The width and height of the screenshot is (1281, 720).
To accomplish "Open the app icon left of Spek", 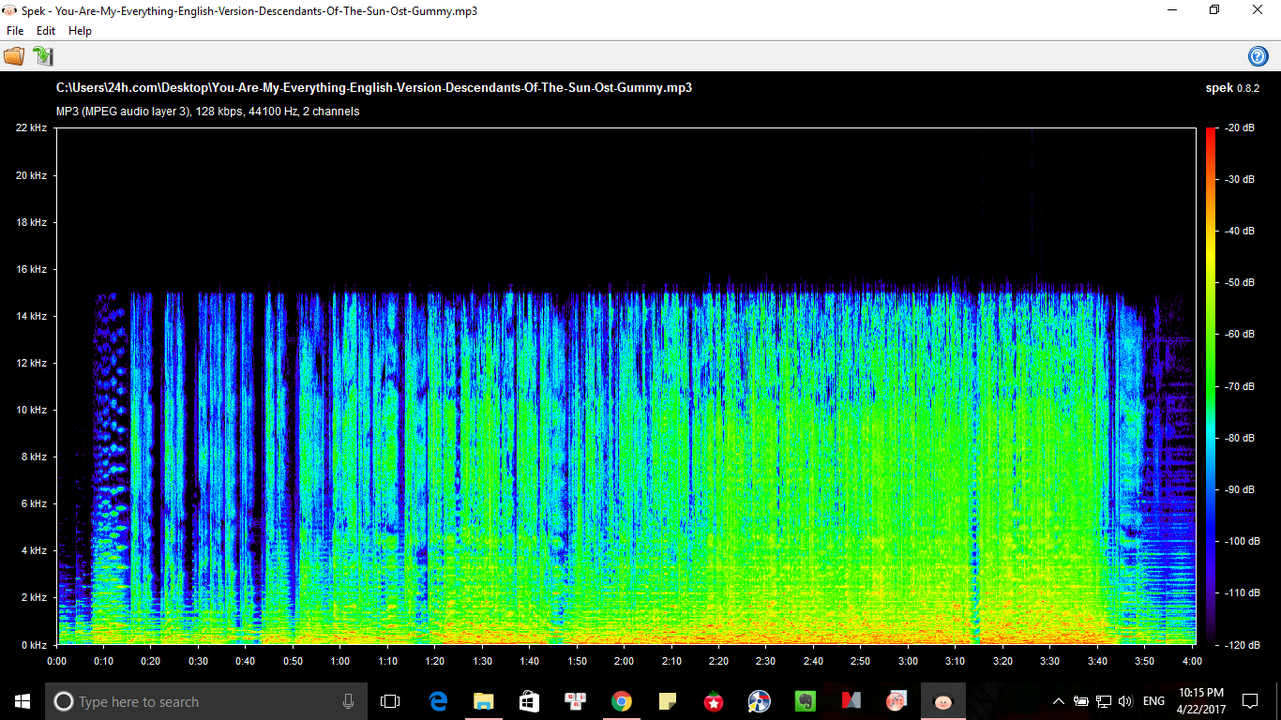I will click(x=897, y=702).
